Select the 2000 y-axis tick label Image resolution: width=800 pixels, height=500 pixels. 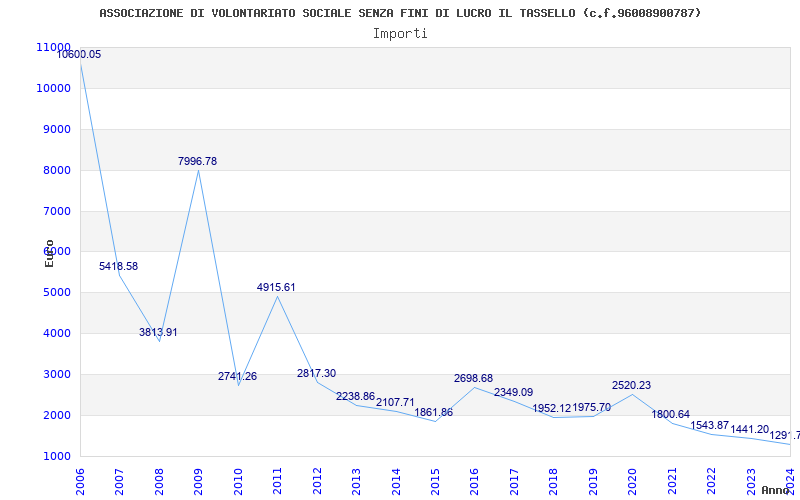(x=56, y=415)
